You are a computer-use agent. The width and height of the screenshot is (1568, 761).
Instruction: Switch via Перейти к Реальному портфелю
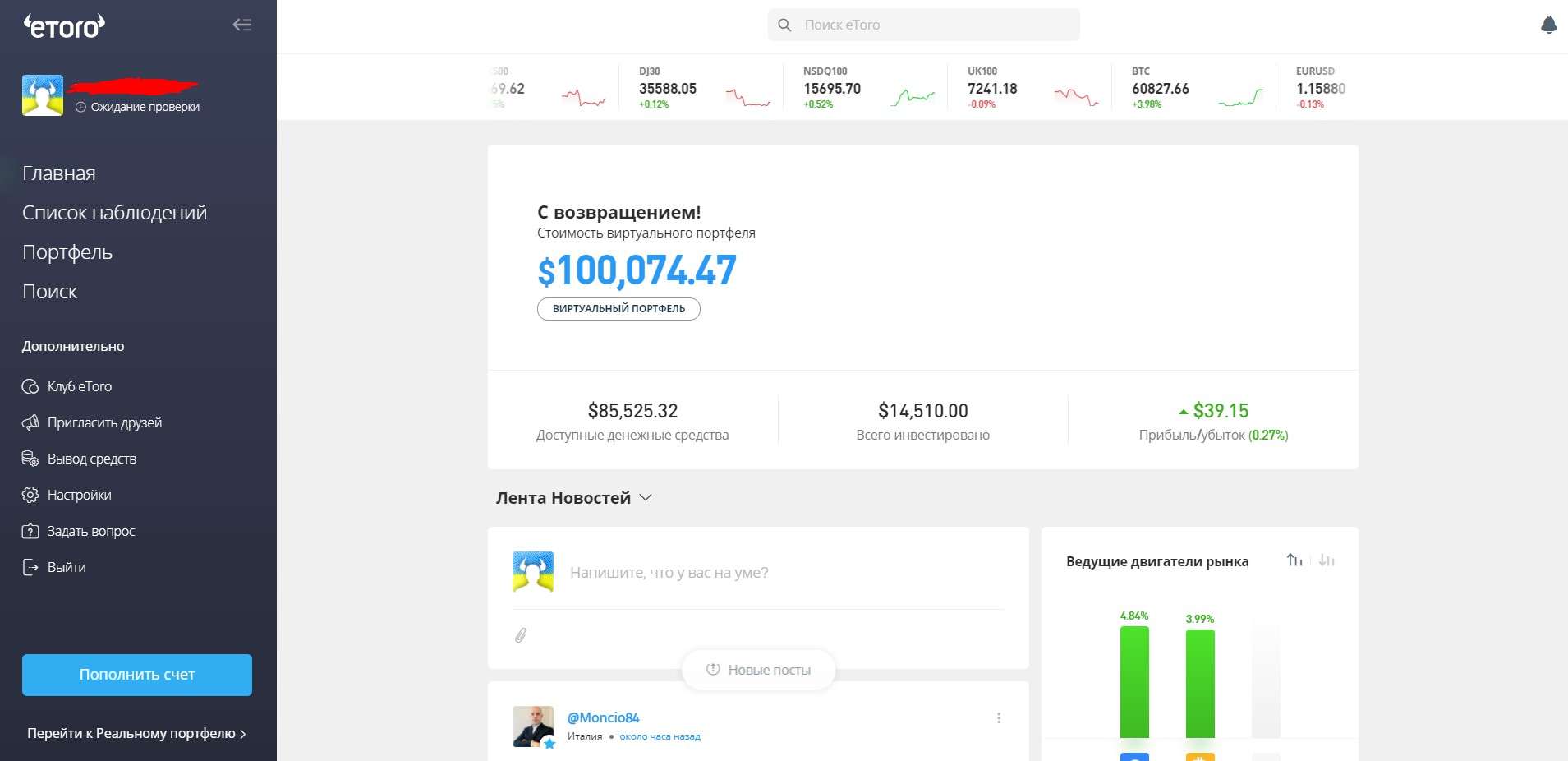(x=136, y=733)
